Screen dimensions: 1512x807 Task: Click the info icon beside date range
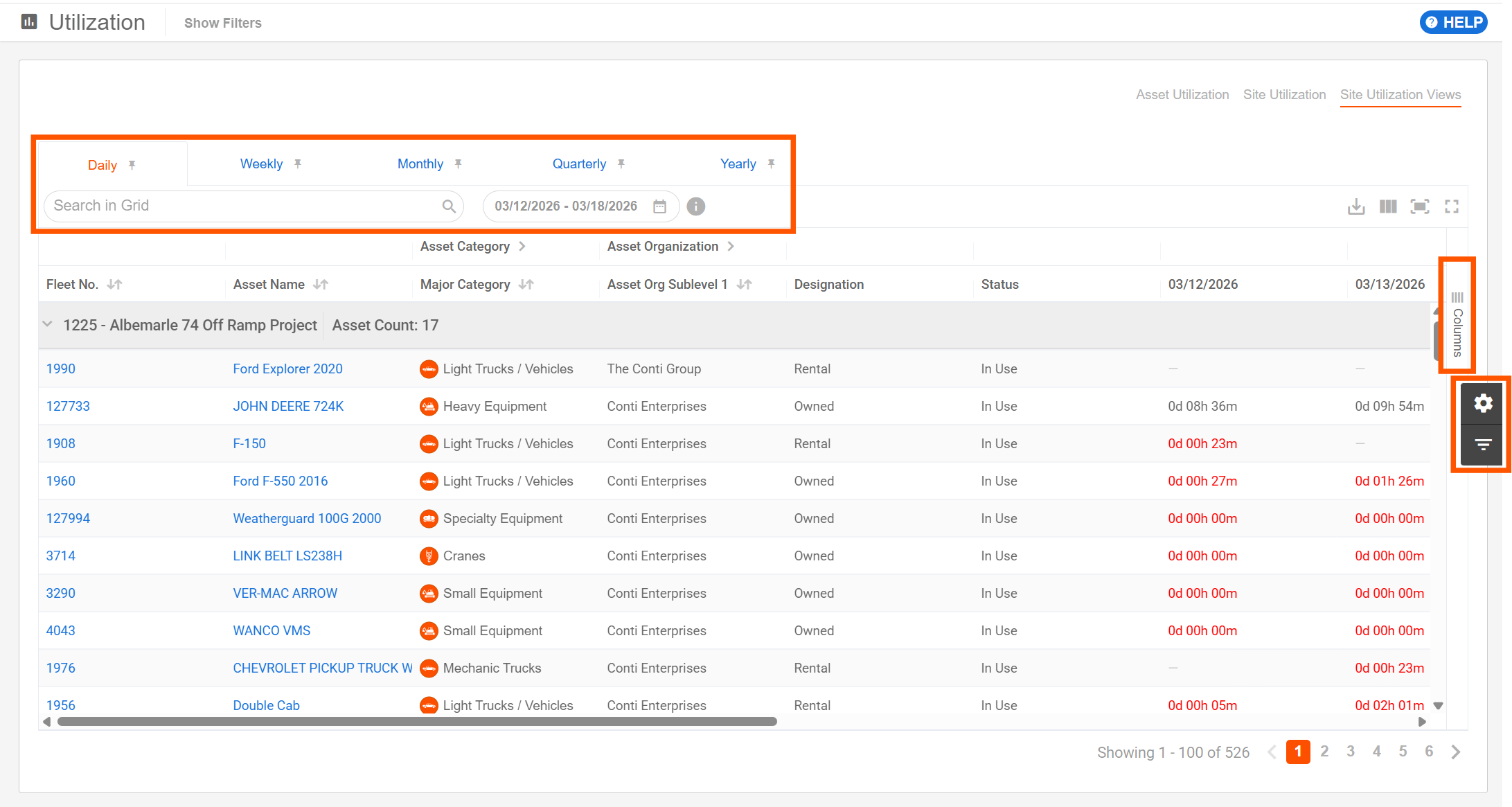click(695, 206)
